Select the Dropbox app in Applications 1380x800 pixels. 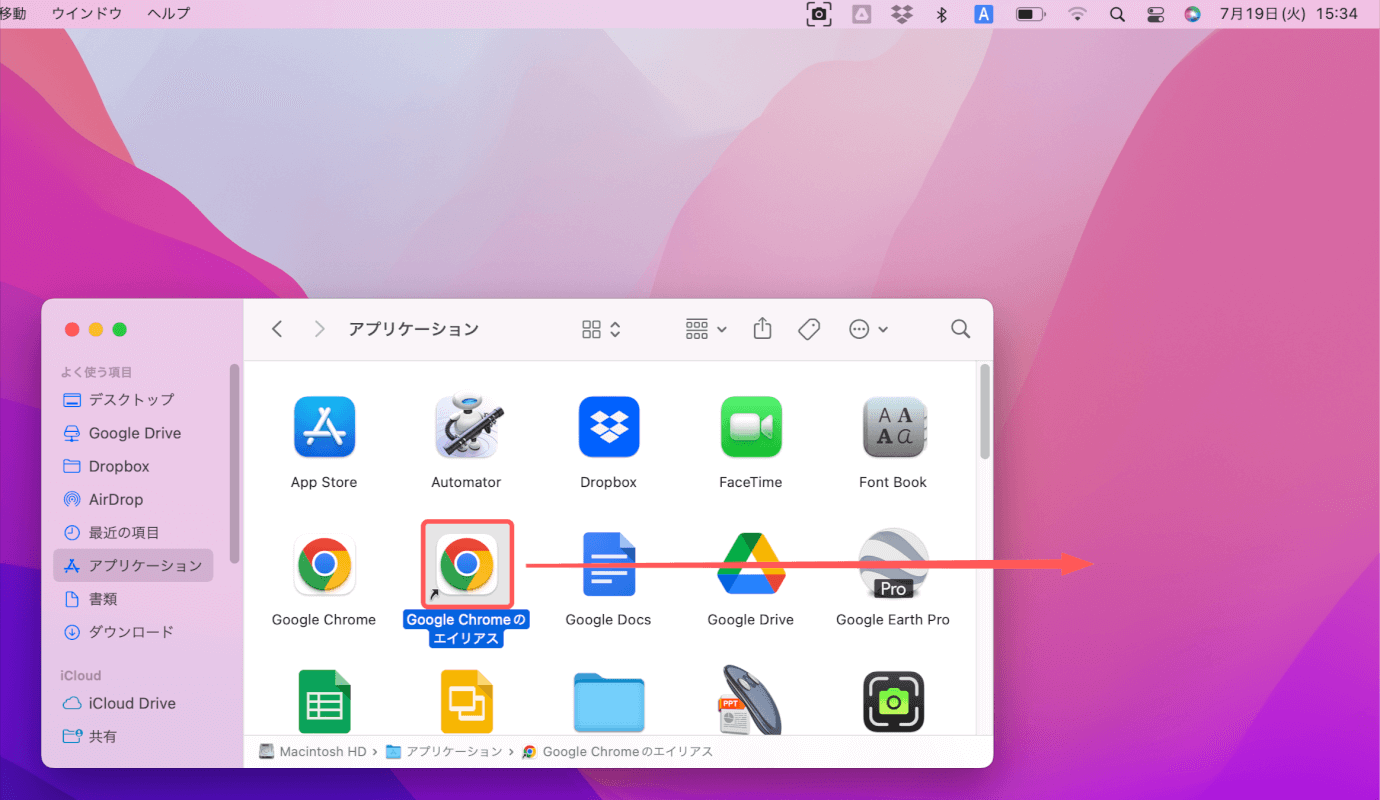608,427
